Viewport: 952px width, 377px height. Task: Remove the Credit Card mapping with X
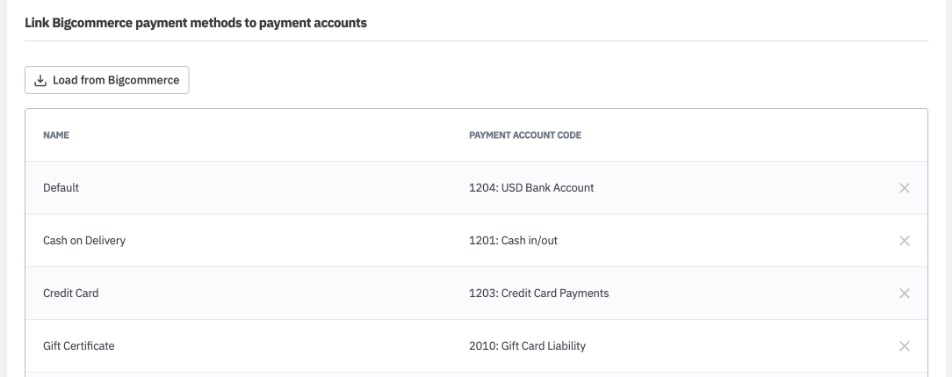(904, 293)
